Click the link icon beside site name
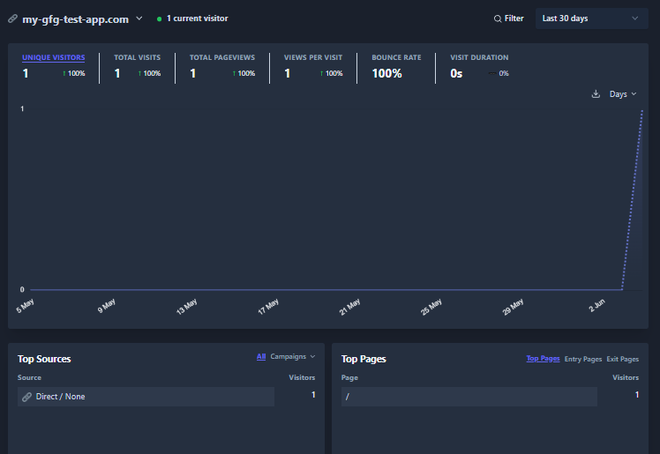 click(13, 19)
